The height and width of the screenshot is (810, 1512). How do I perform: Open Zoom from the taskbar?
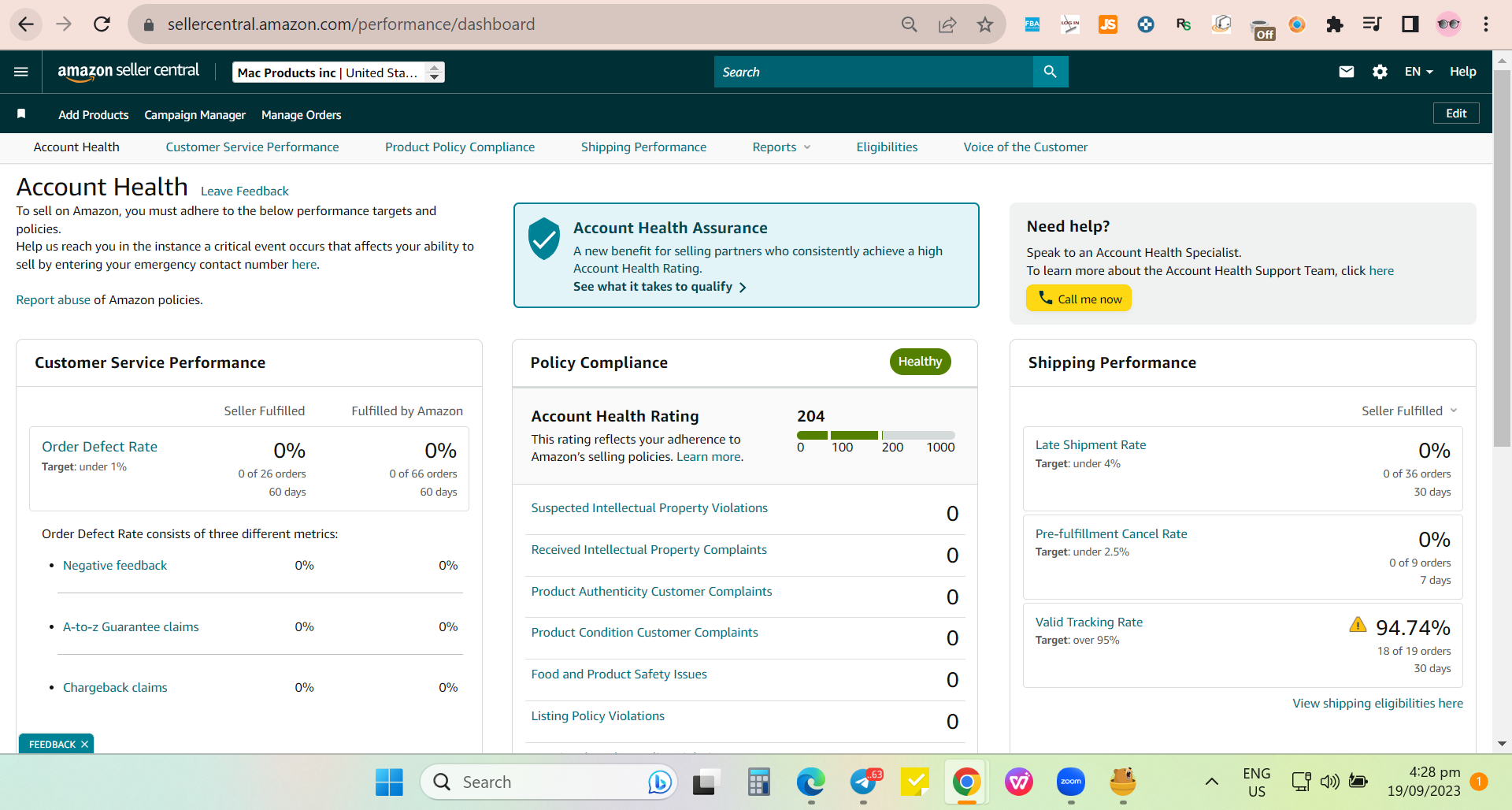click(x=1071, y=782)
